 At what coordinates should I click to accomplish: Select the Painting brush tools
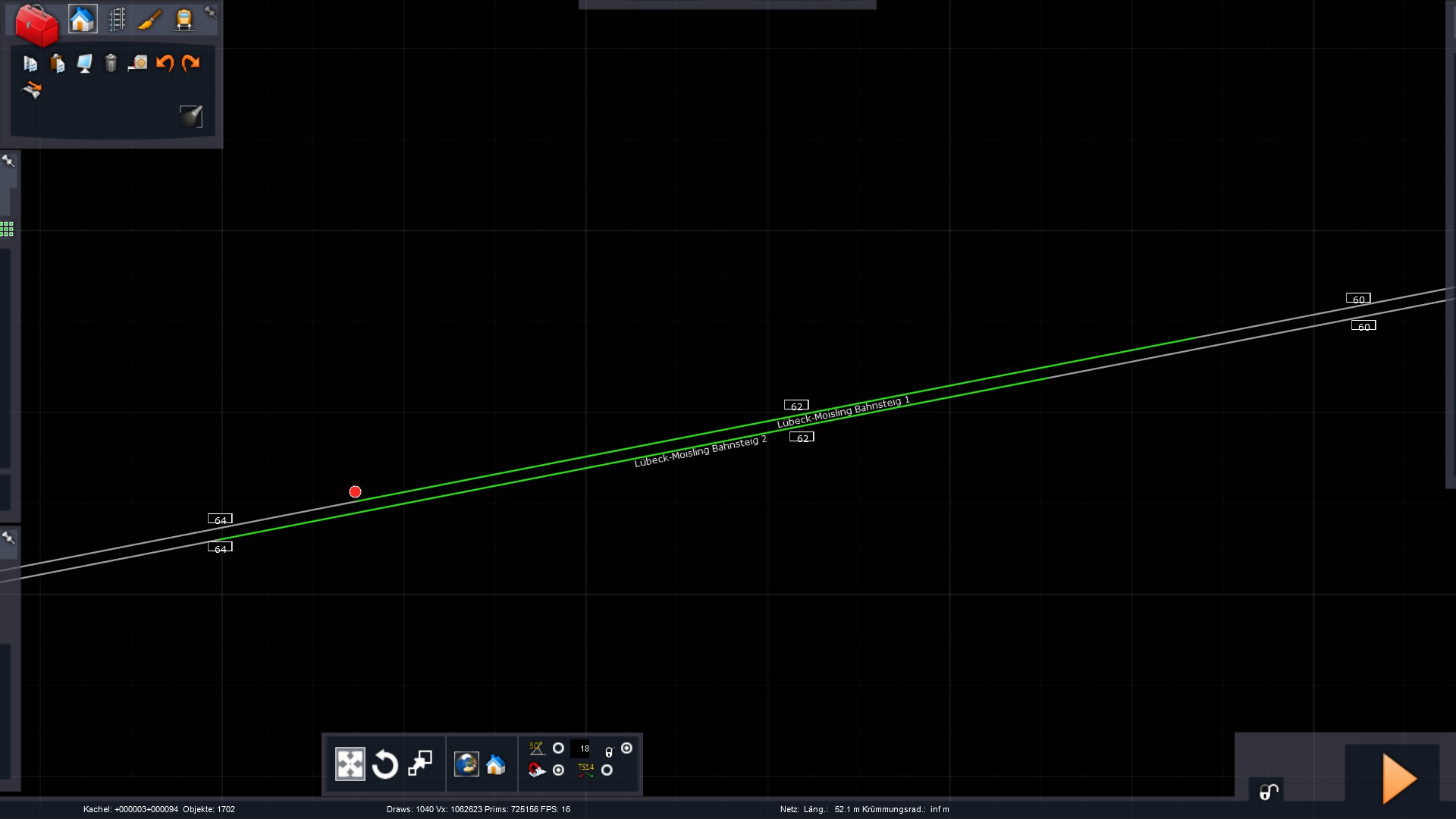pos(149,19)
